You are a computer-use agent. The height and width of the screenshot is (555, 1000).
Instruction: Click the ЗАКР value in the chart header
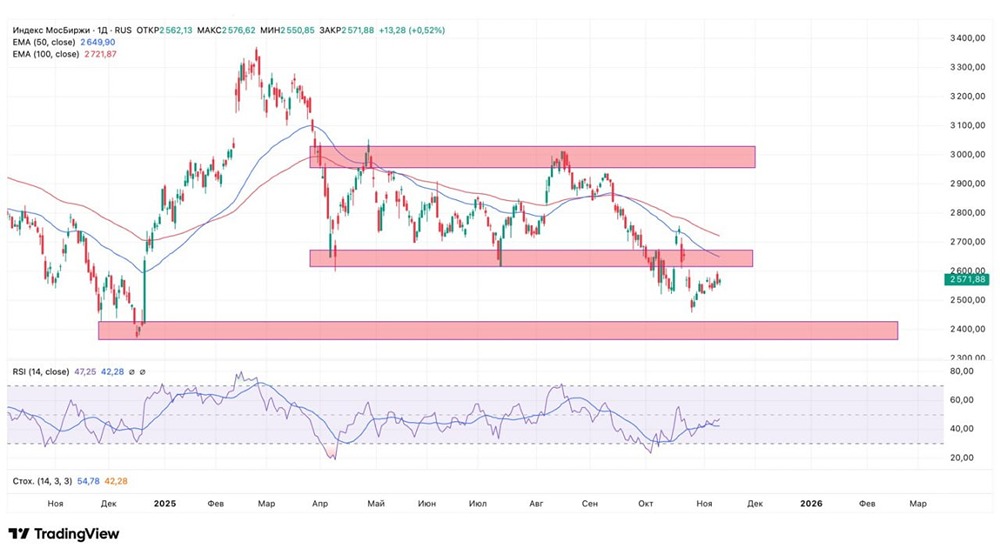(358, 30)
